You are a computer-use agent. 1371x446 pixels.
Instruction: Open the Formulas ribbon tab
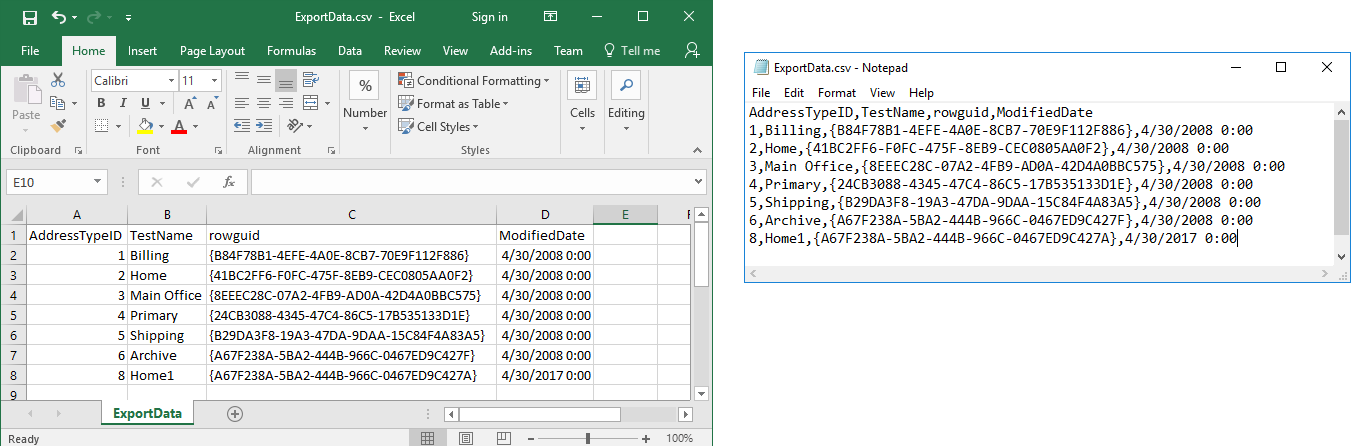(291, 51)
